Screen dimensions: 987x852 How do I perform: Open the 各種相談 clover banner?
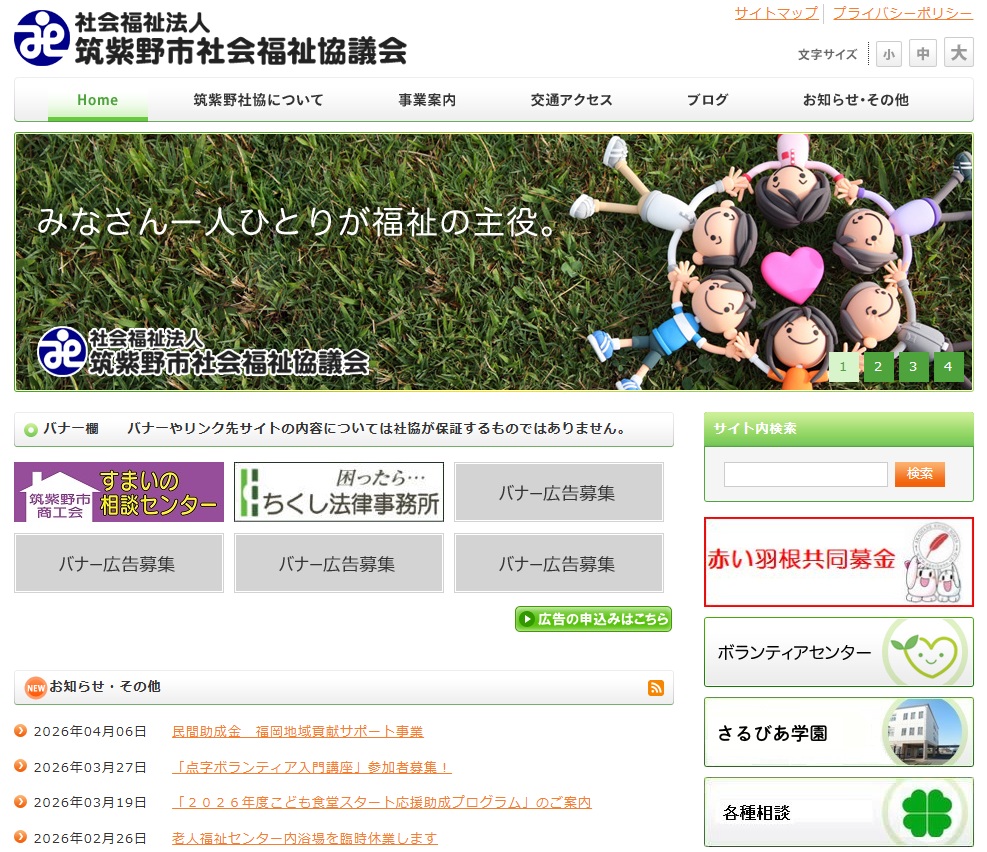[x=838, y=811]
